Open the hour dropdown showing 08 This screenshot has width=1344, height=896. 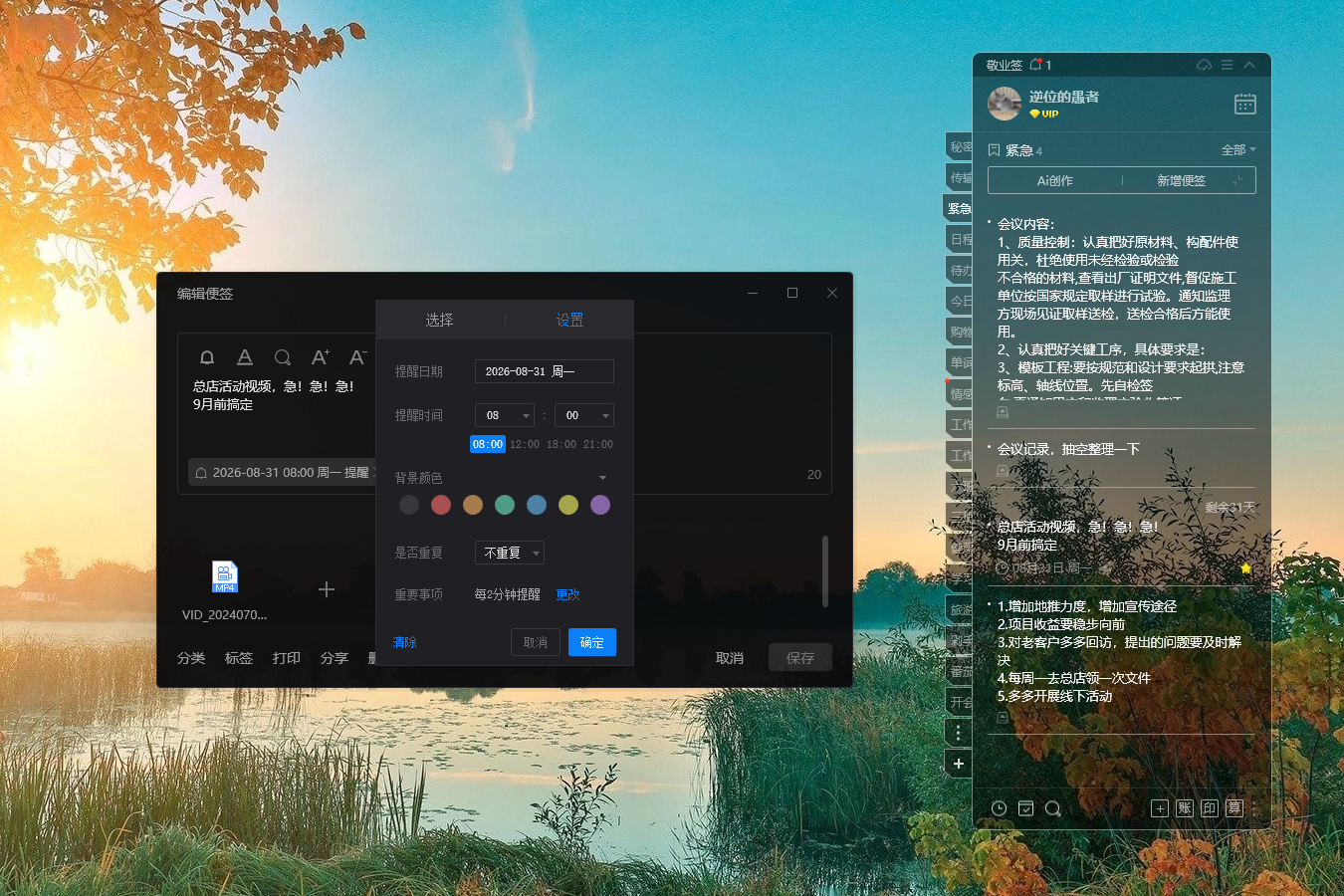(x=505, y=415)
